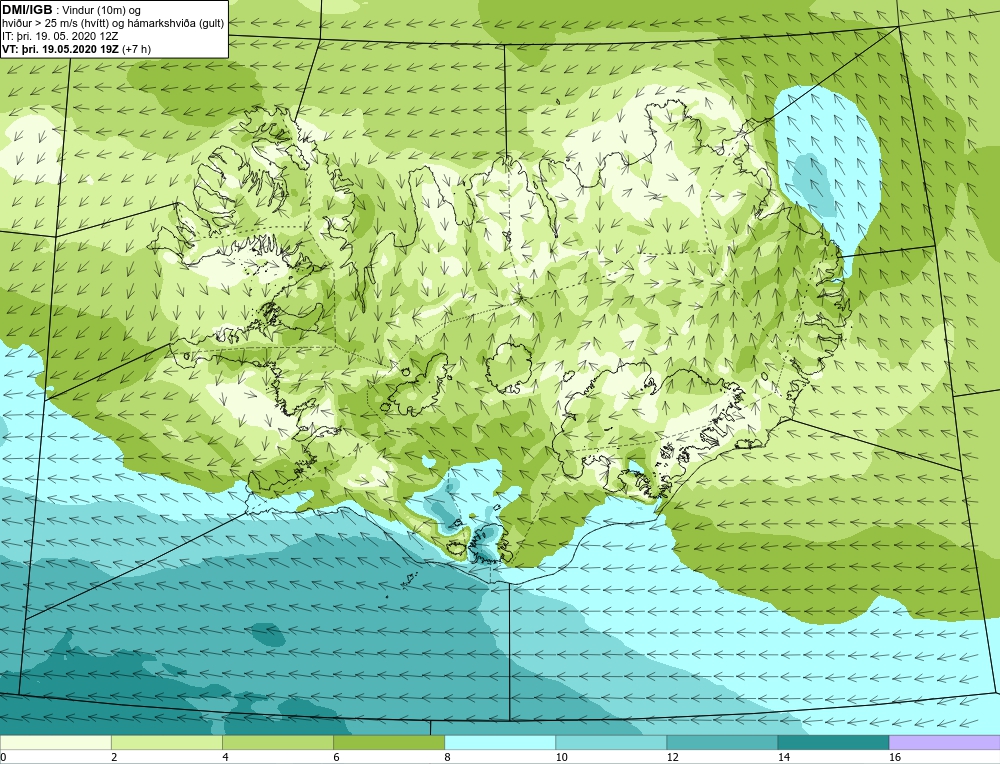Screen dimensions: 1000x764
Task: Click the legend scale label '2'
Action: 114,757
